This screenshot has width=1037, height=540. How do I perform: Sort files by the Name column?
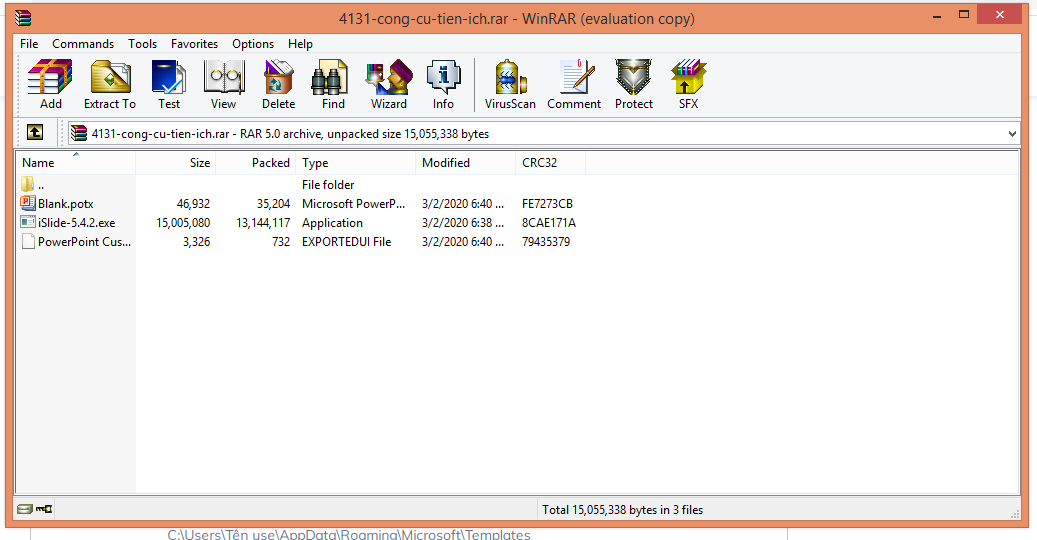[x=75, y=163]
